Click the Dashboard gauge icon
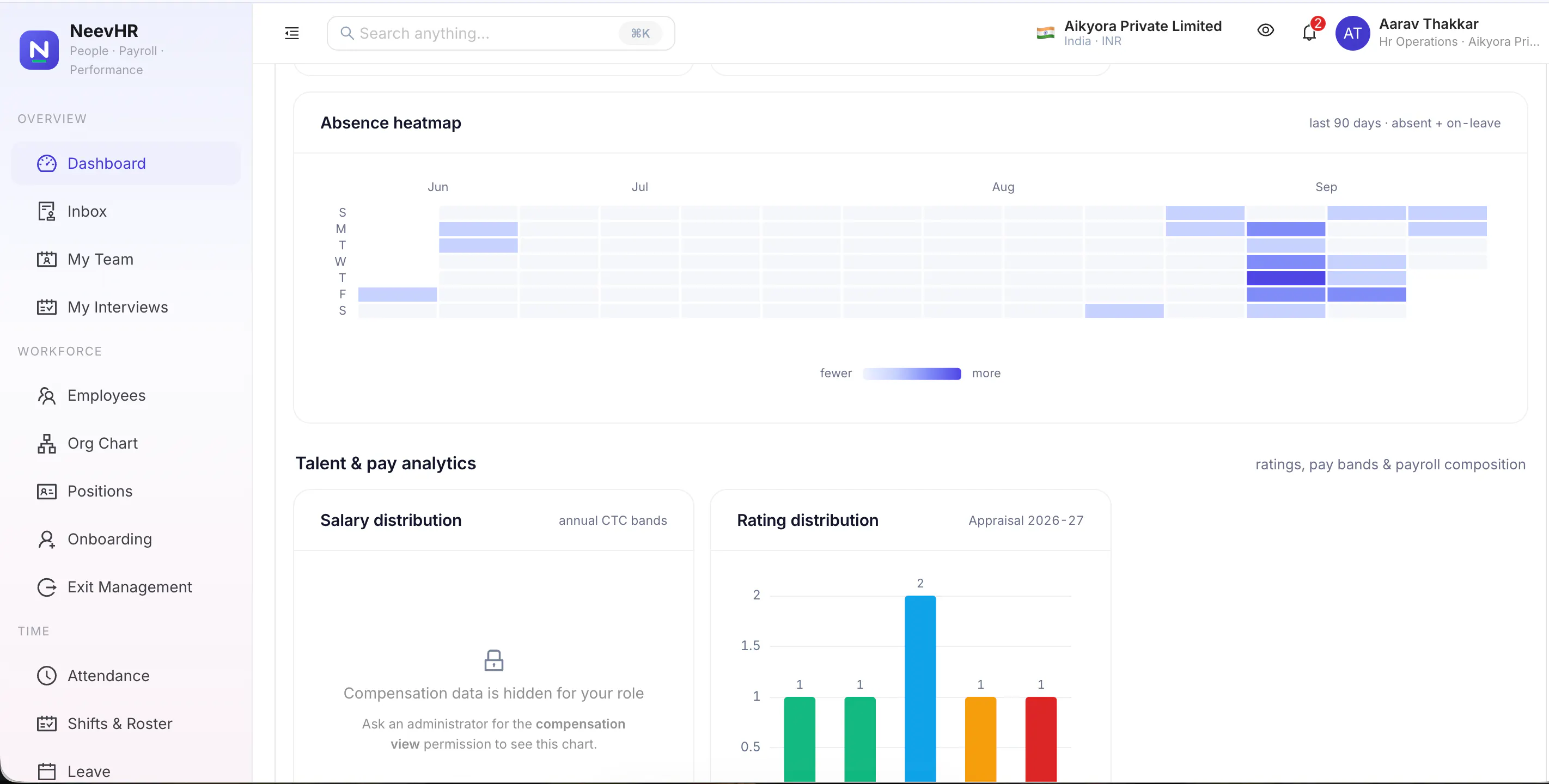 47,163
